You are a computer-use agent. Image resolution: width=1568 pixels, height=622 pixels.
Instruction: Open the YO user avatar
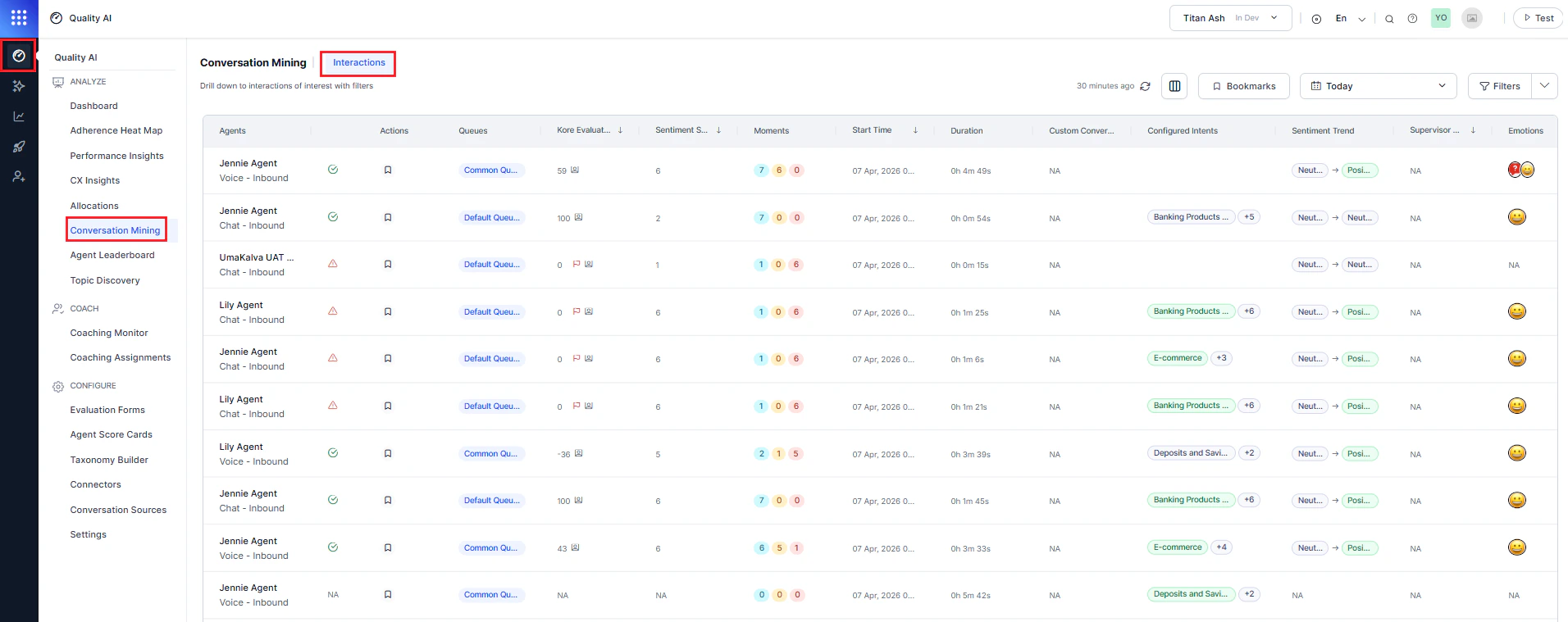click(x=1441, y=18)
